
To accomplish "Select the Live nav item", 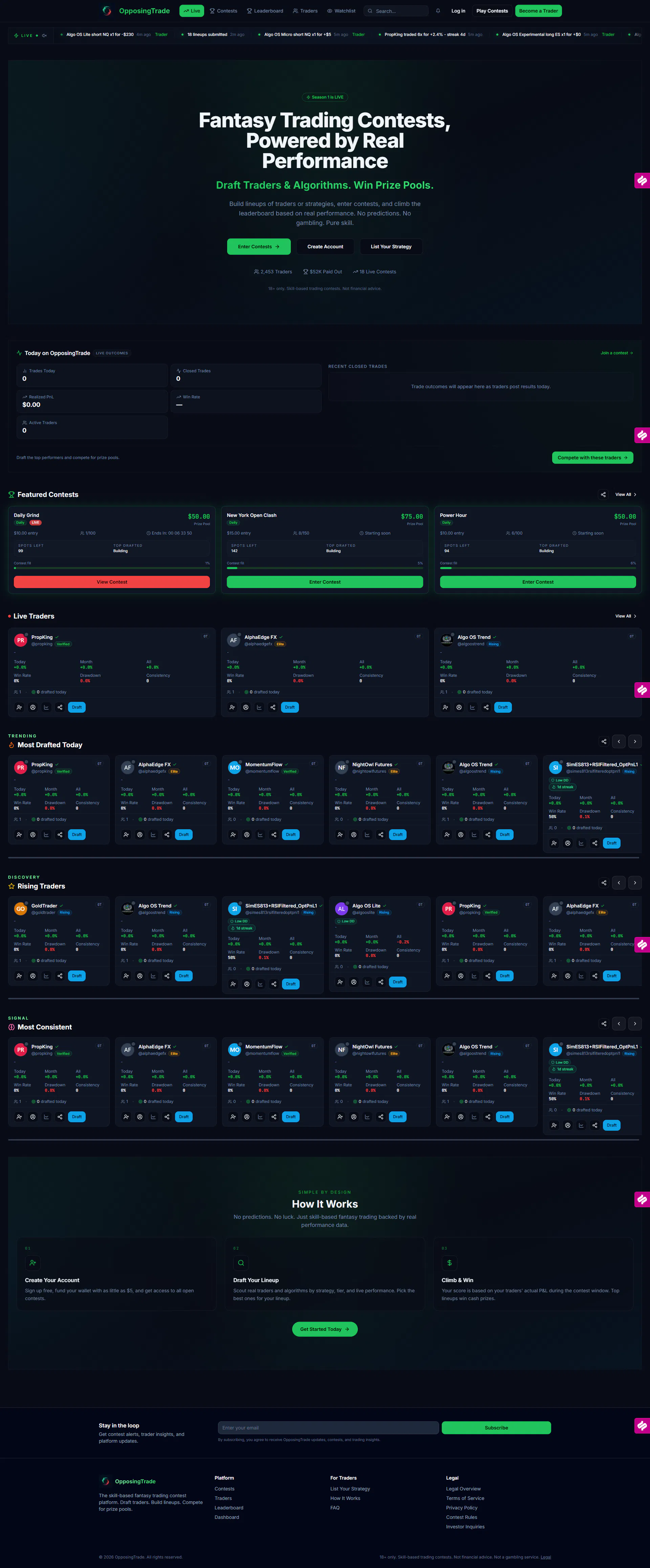I will [192, 11].
